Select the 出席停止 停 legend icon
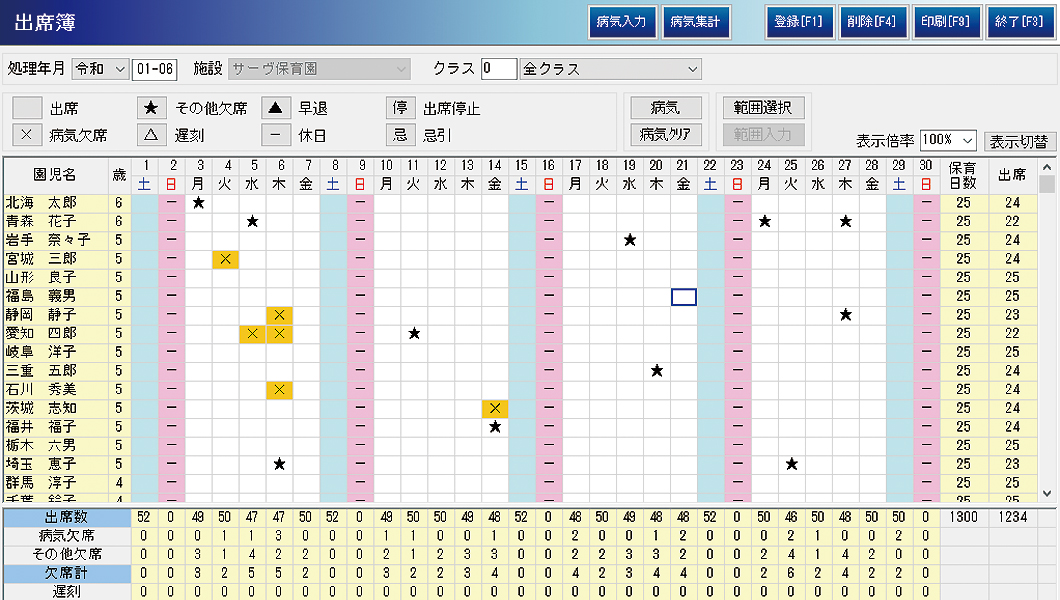 pos(400,108)
